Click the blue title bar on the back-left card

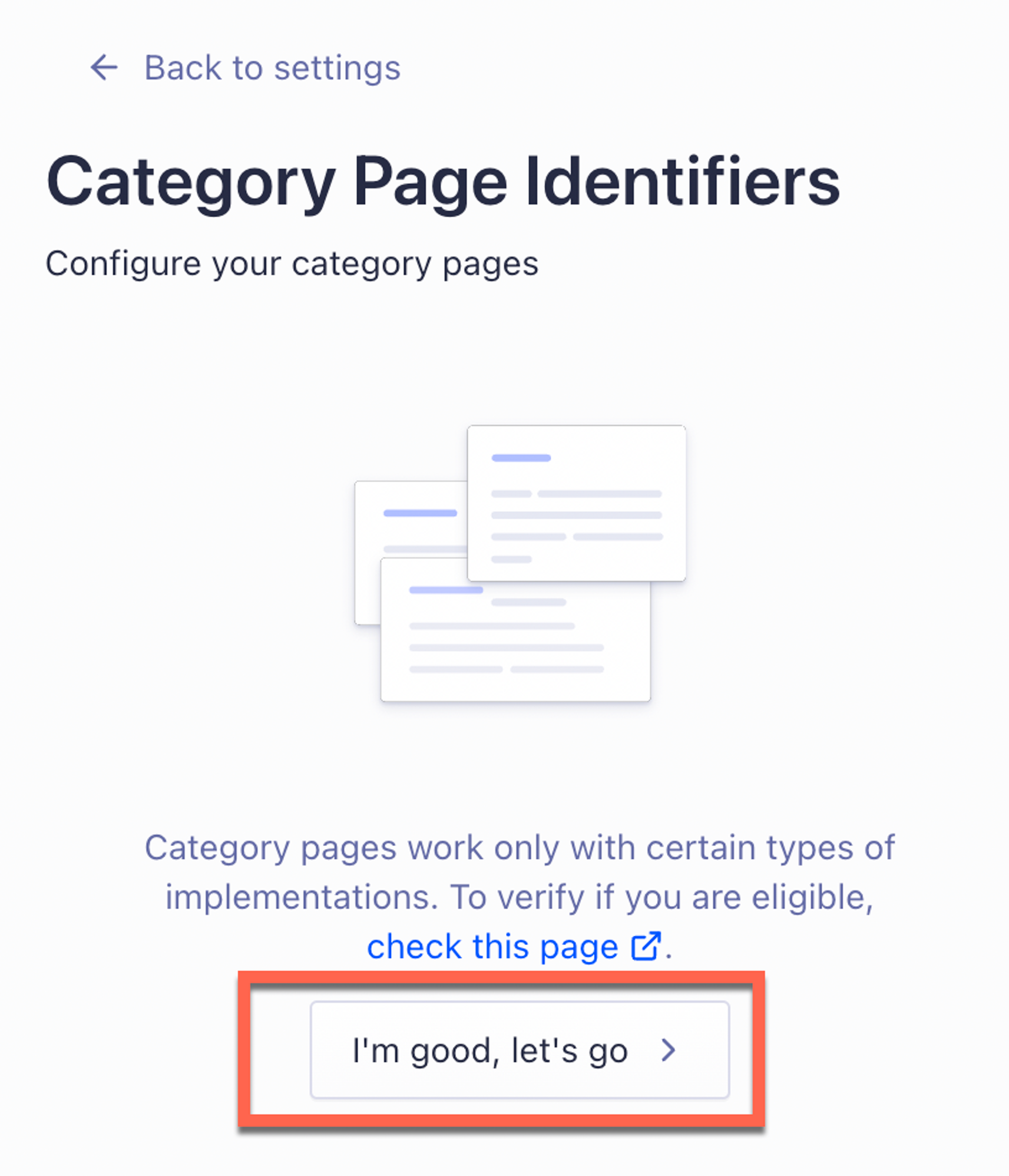[x=420, y=513]
